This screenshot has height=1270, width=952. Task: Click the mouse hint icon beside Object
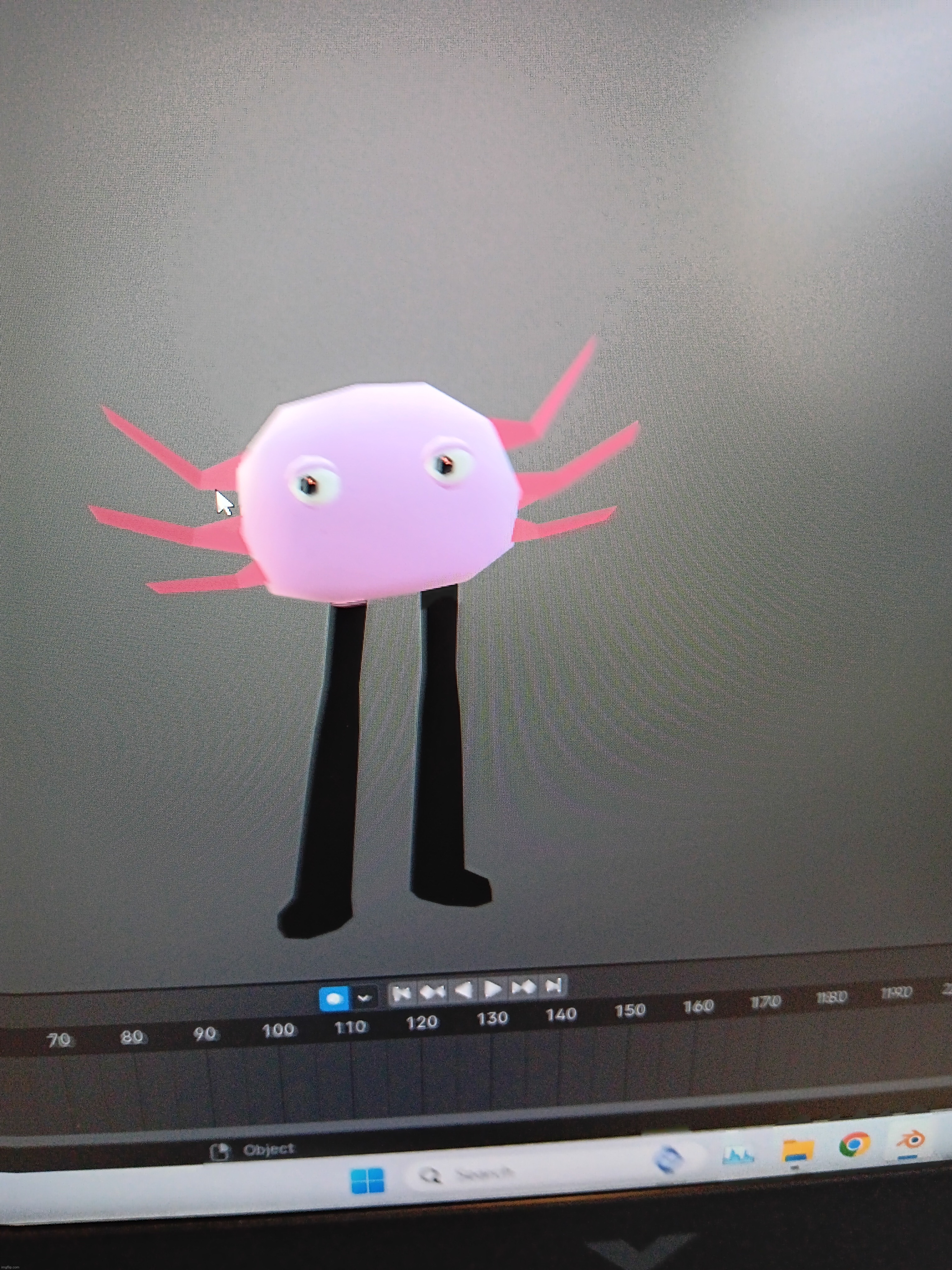click(220, 1152)
